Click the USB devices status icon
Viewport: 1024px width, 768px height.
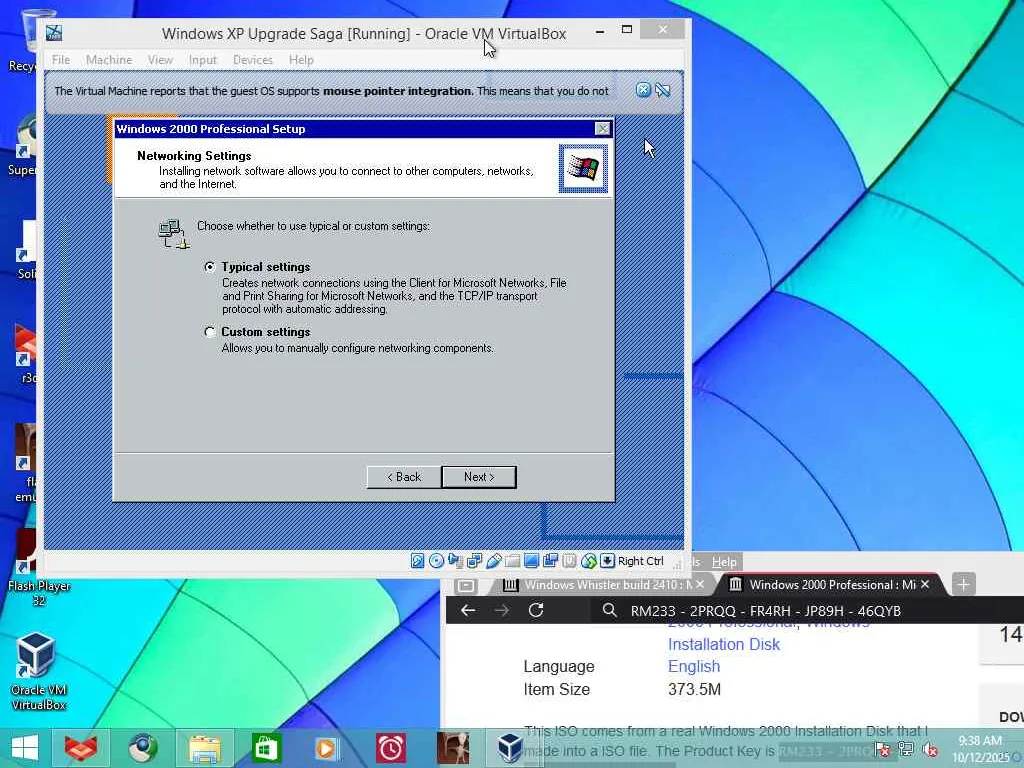(x=494, y=560)
